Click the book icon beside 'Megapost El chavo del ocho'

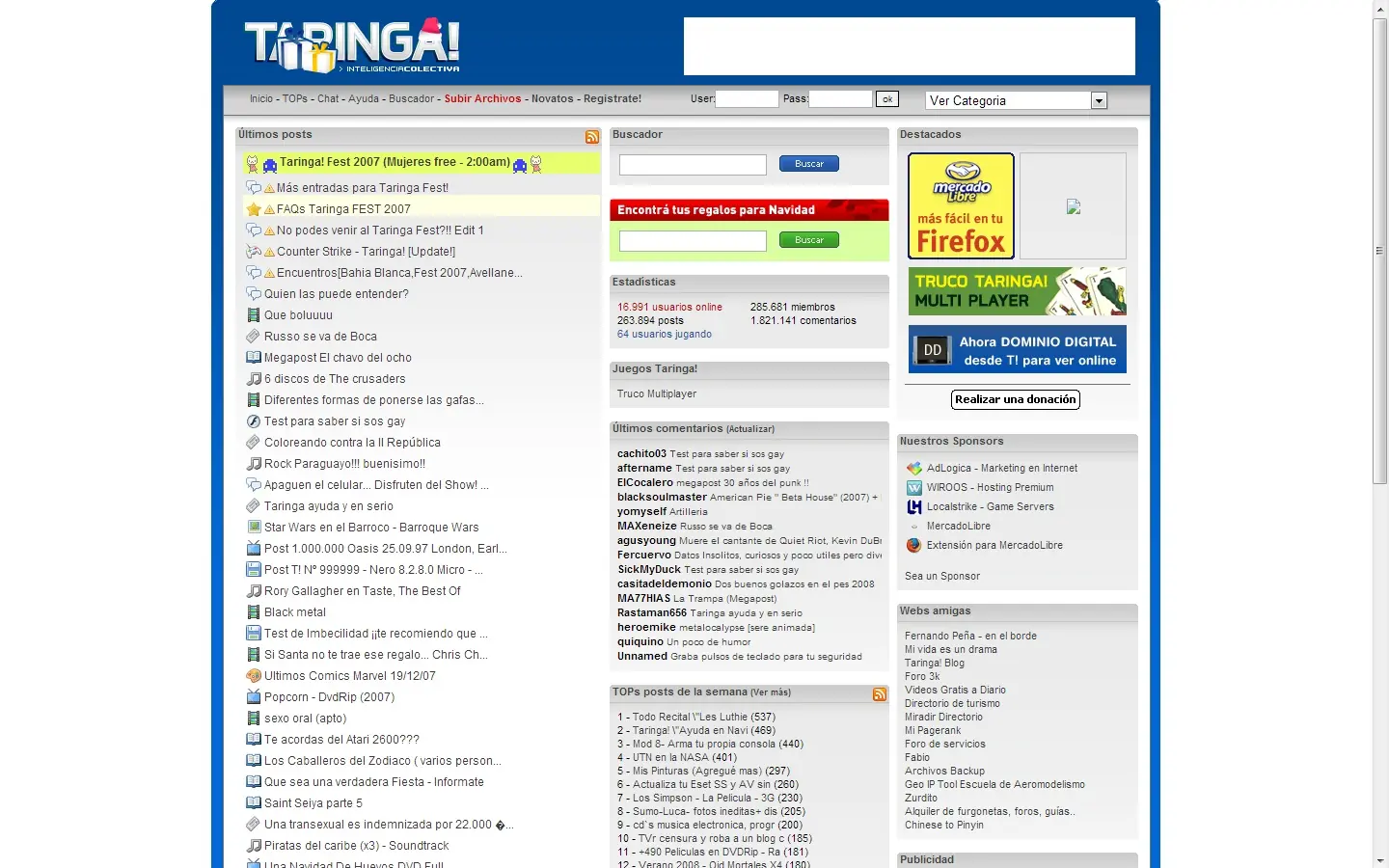[254, 358]
